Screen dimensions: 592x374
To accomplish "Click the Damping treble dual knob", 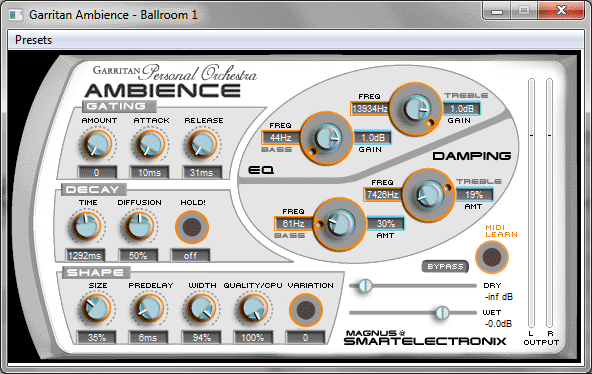I will coord(428,195).
